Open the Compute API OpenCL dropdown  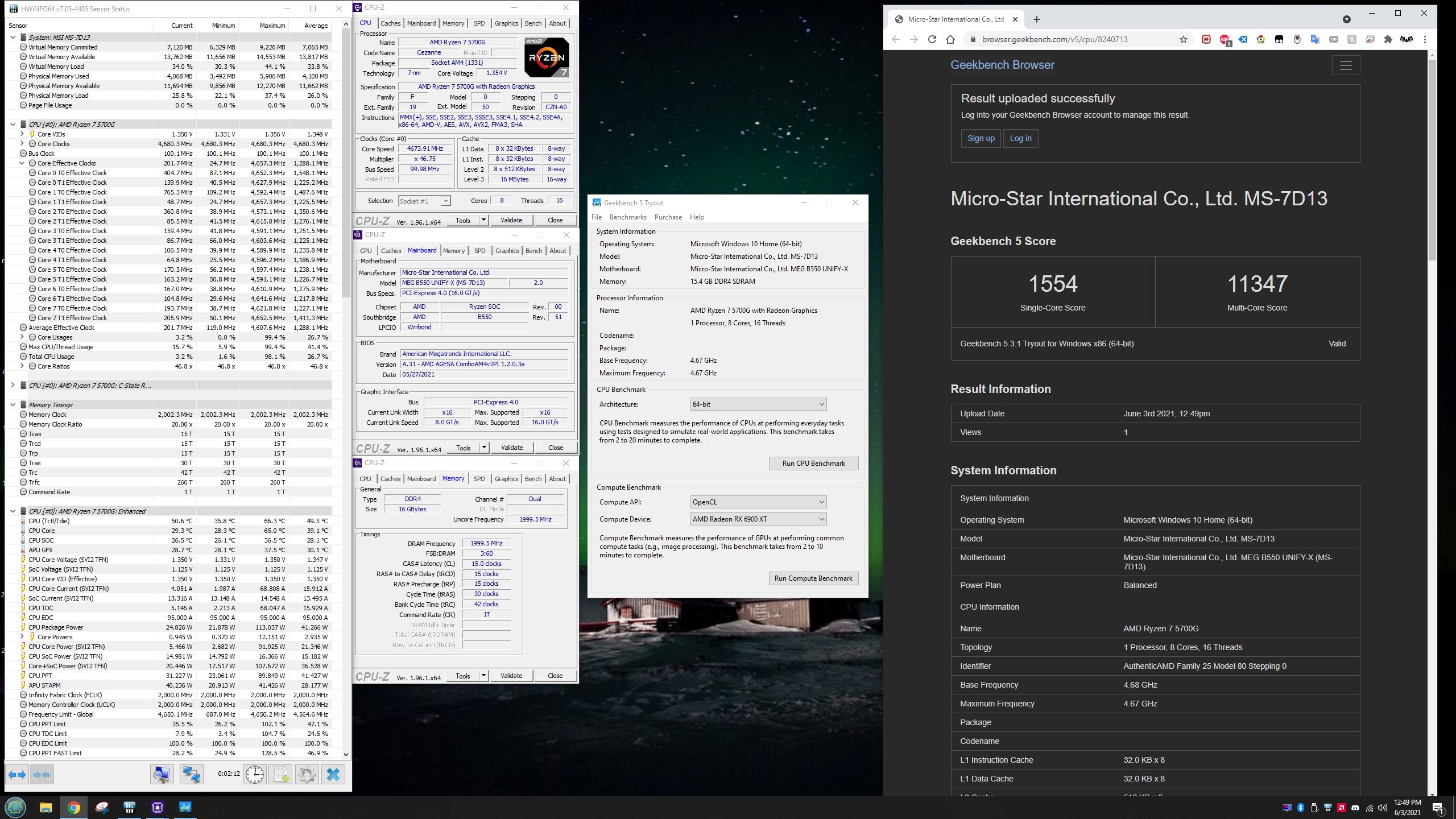pos(758,502)
